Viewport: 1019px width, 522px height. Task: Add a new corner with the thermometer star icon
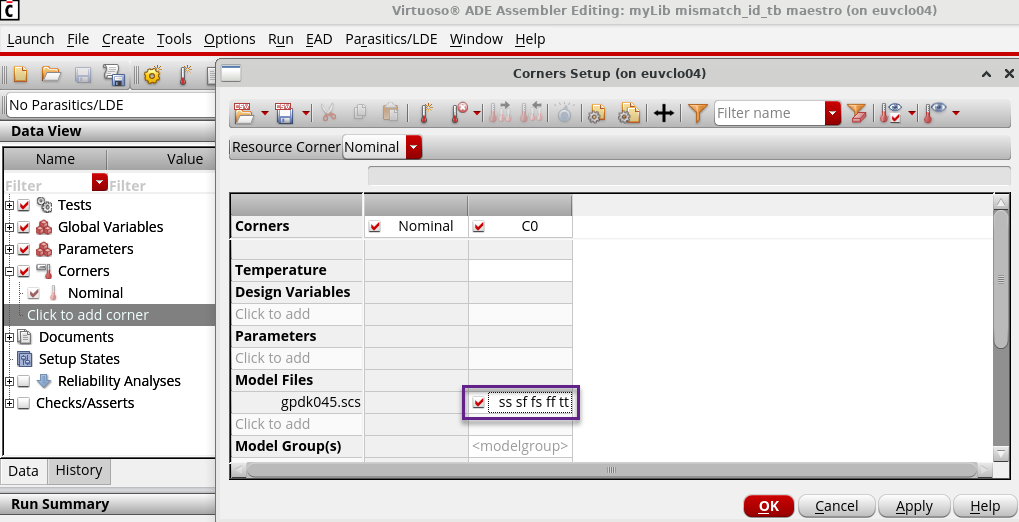pos(426,113)
